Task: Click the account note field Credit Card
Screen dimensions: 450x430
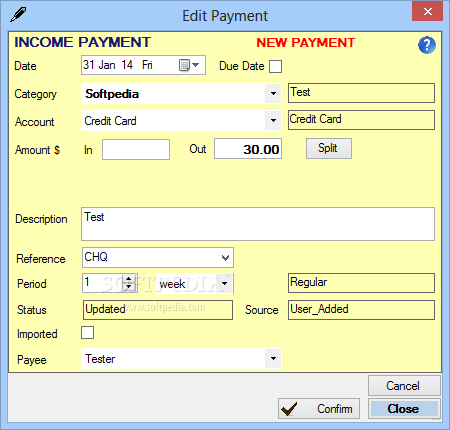Action: 361,120
